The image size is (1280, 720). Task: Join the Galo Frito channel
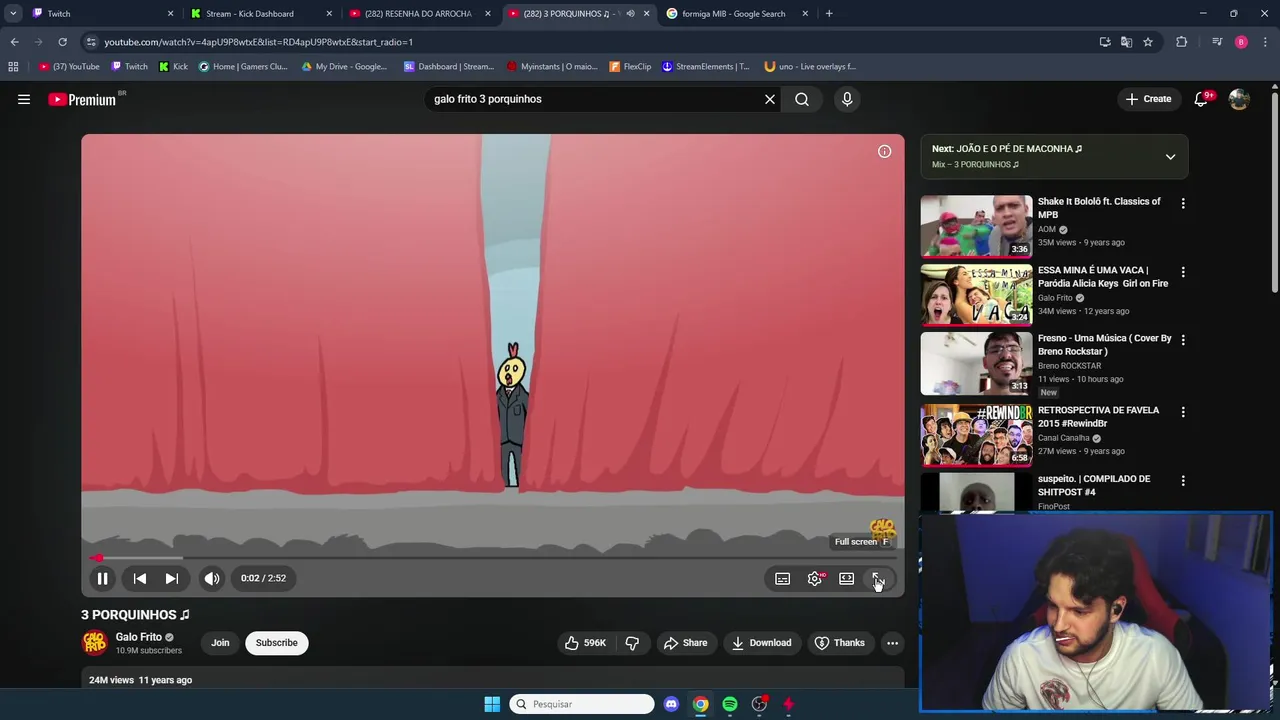[x=220, y=643]
